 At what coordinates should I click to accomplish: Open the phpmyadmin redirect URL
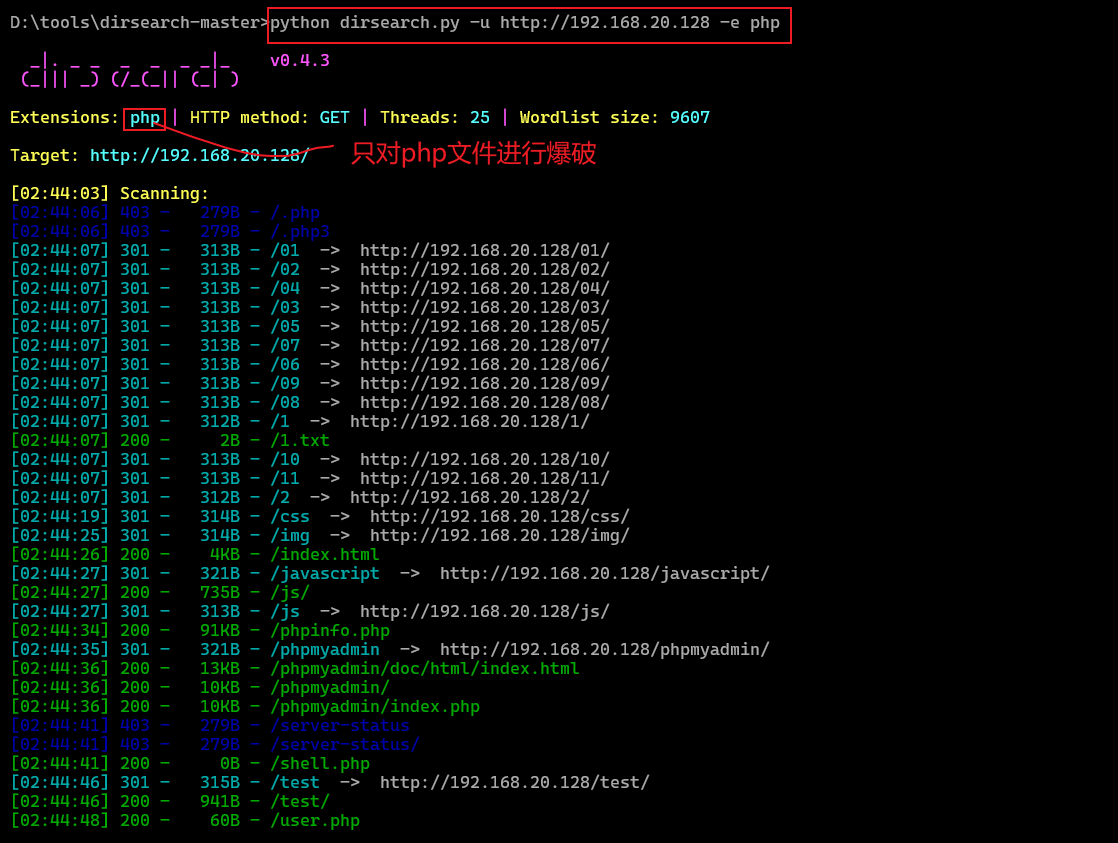pyautogui.click(x=605, y=649)
